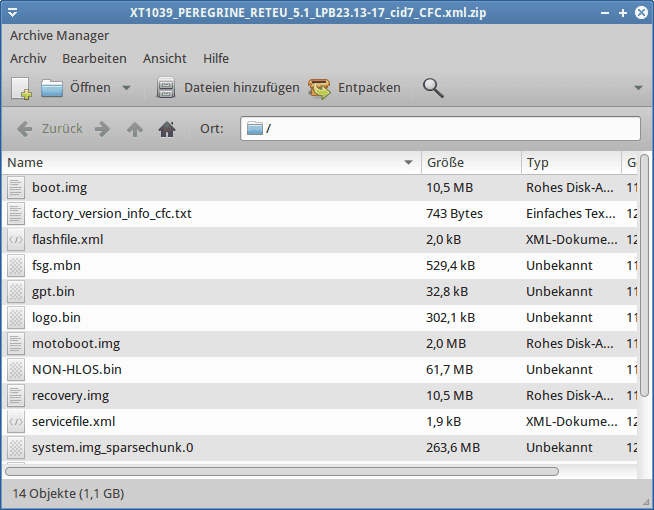Go to home folder icon
Screen dimensions: 654x510
point(167,129)
